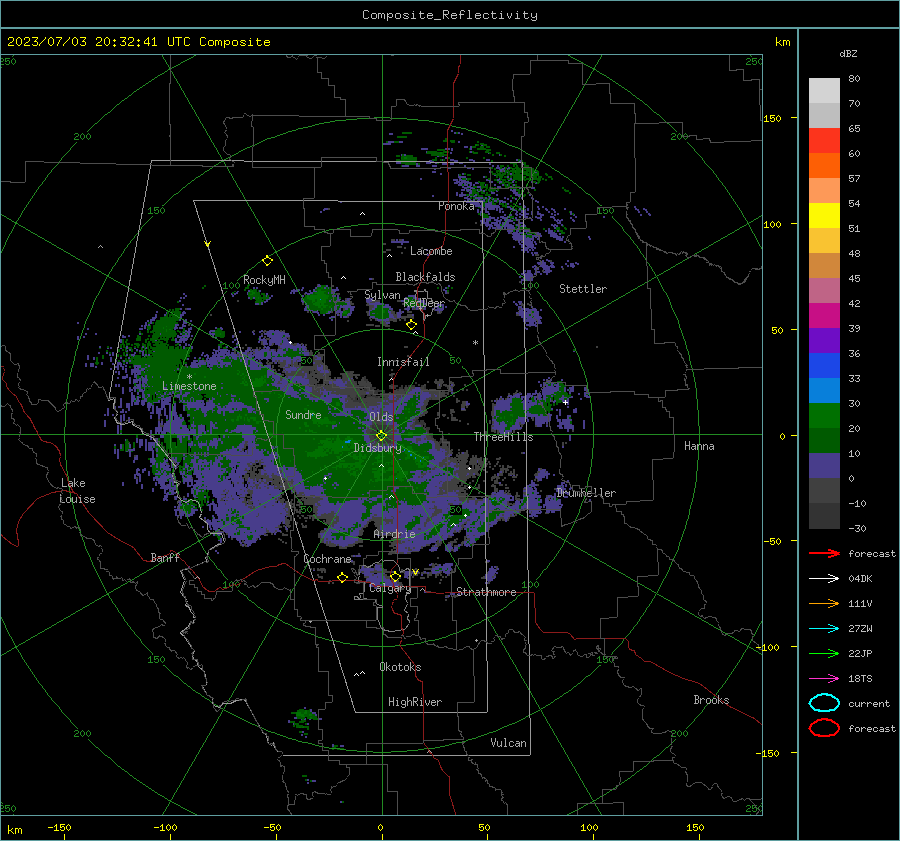
Task: Click the dBZ legend heading
Action: [848, 54]
